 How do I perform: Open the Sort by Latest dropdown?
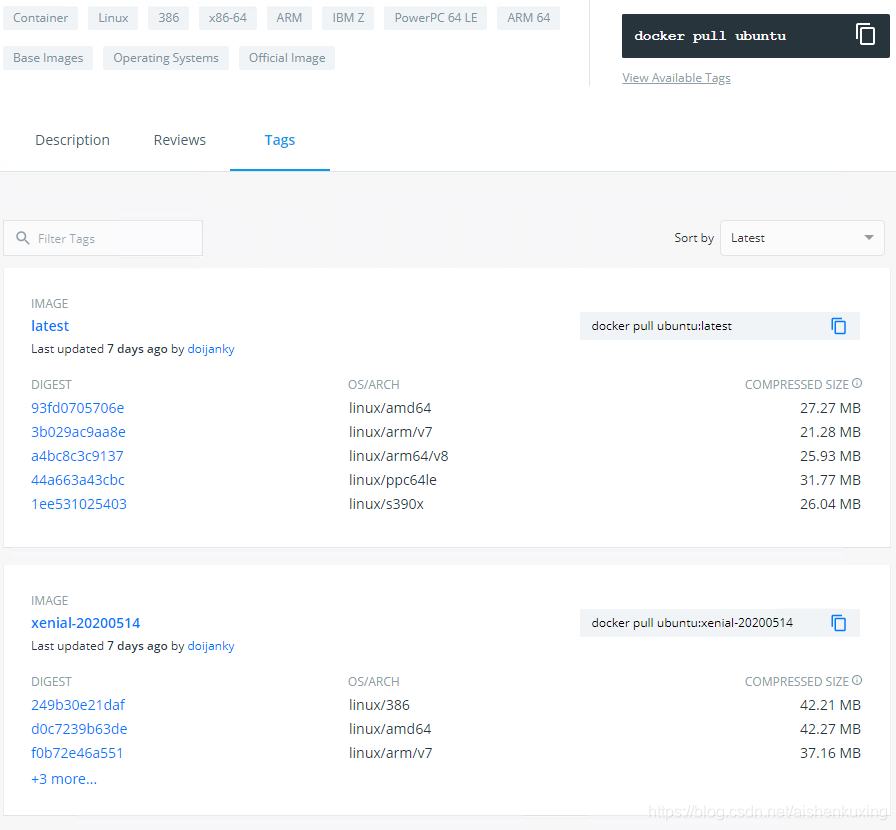click(802, 238)
